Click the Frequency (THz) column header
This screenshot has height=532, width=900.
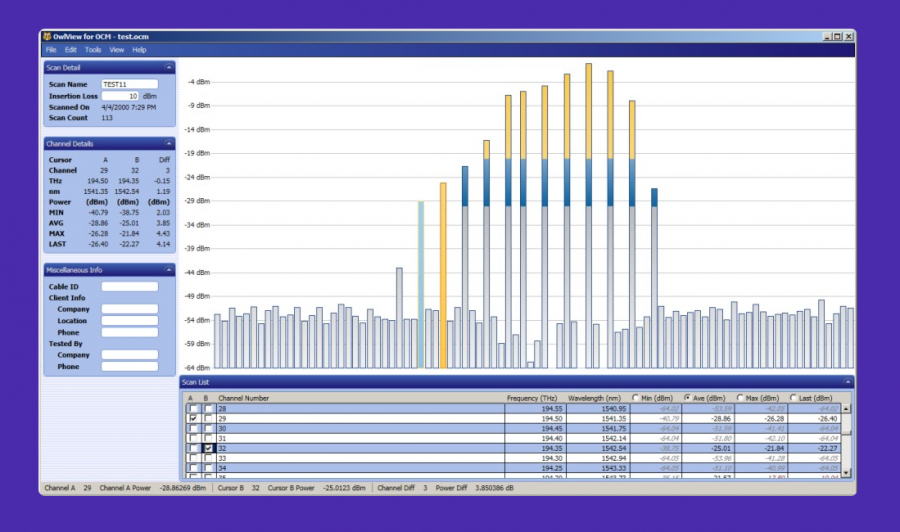pos(532,398)
